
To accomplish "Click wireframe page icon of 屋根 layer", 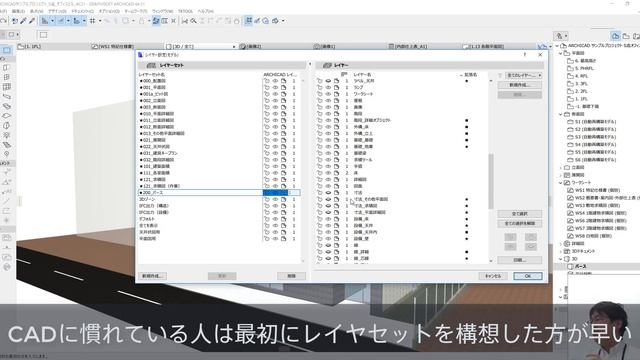I will click(336, 100).
